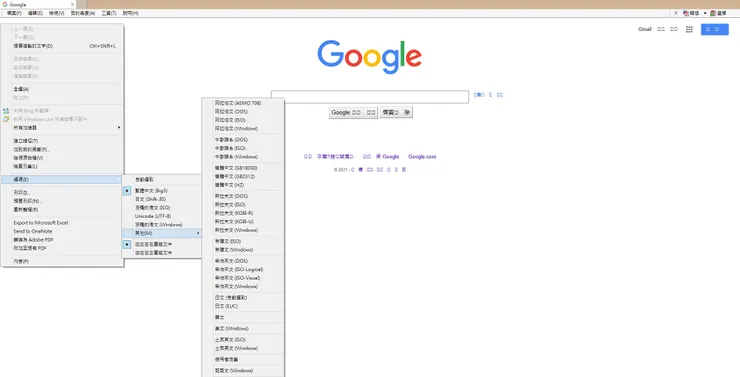Click the blue sign-in button
Viewport: 740px width, 377px height.
pos(715,29)
